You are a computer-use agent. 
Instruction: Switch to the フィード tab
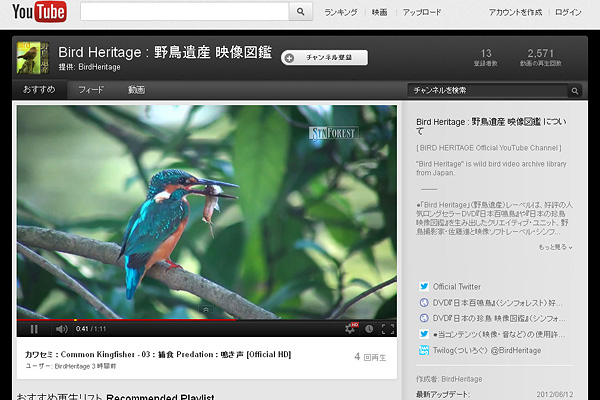91,90
